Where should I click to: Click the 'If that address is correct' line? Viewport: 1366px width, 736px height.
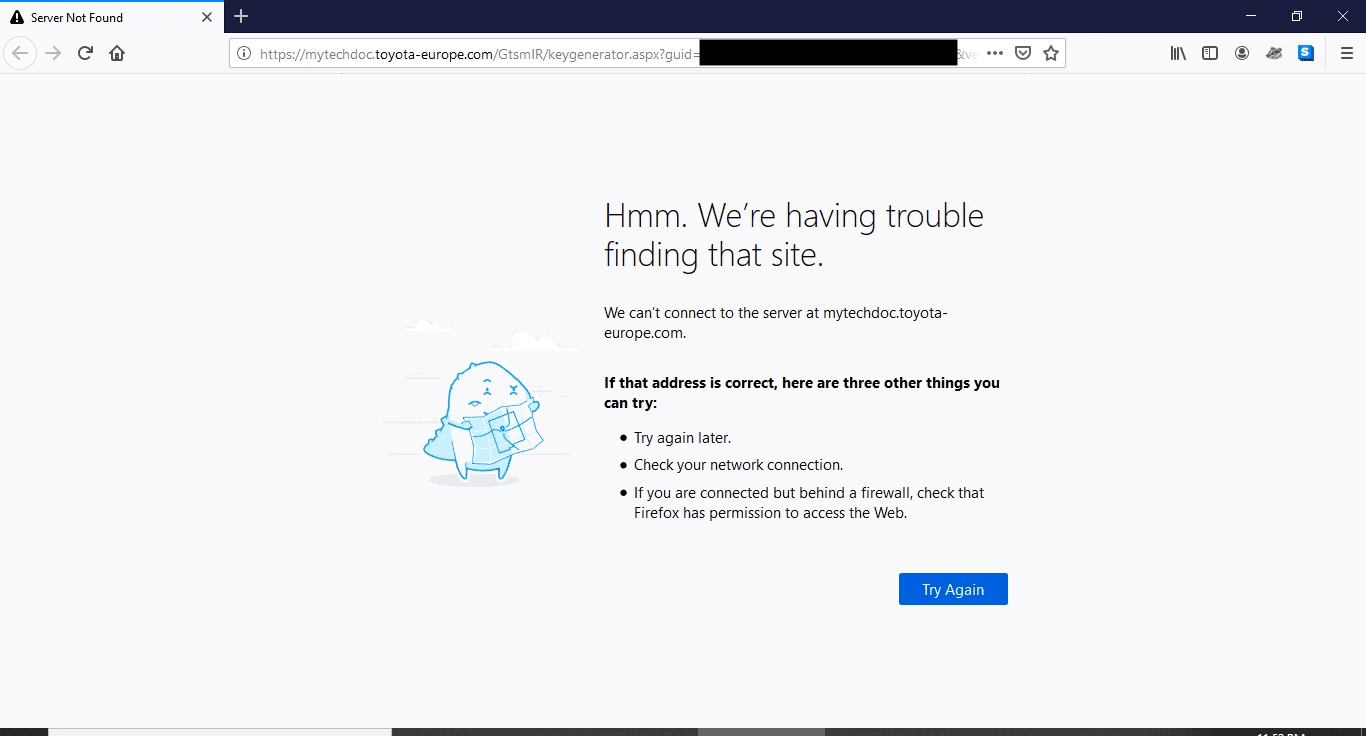point(802,392)
